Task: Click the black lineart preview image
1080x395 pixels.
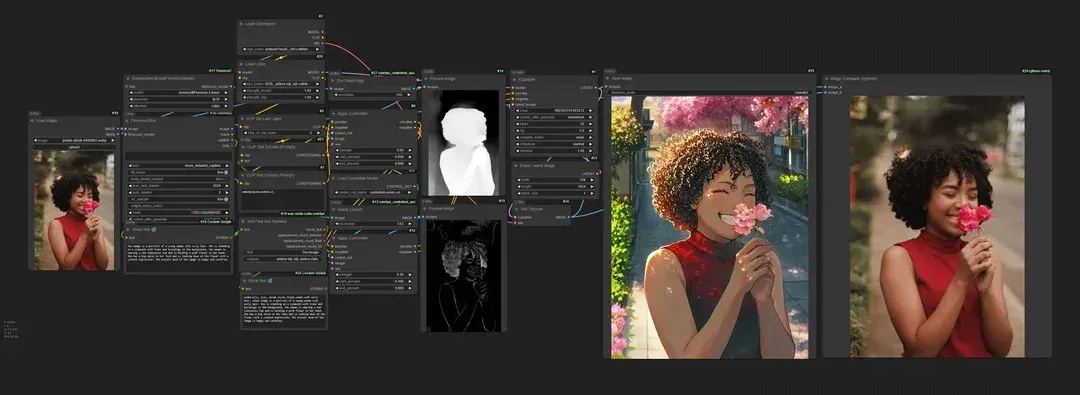Action: point(463,276)
